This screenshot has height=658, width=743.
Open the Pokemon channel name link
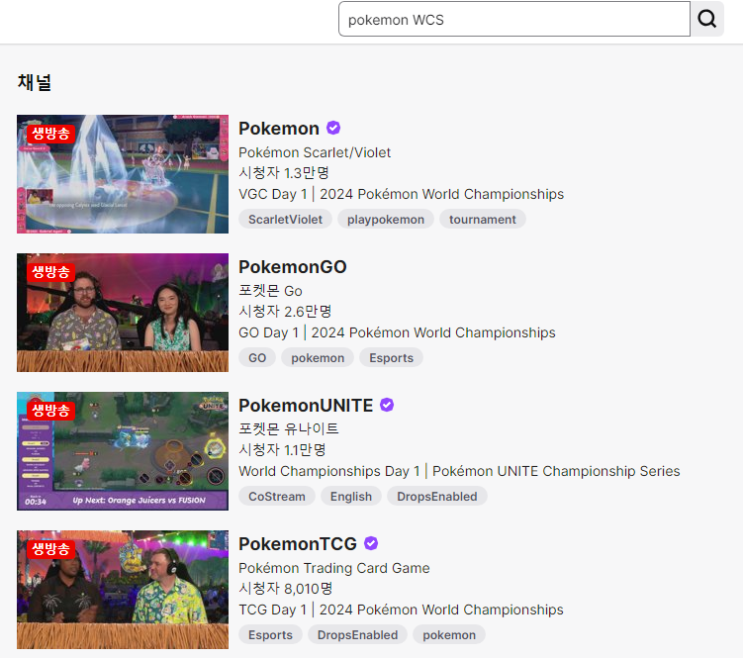tap(279, 128)
